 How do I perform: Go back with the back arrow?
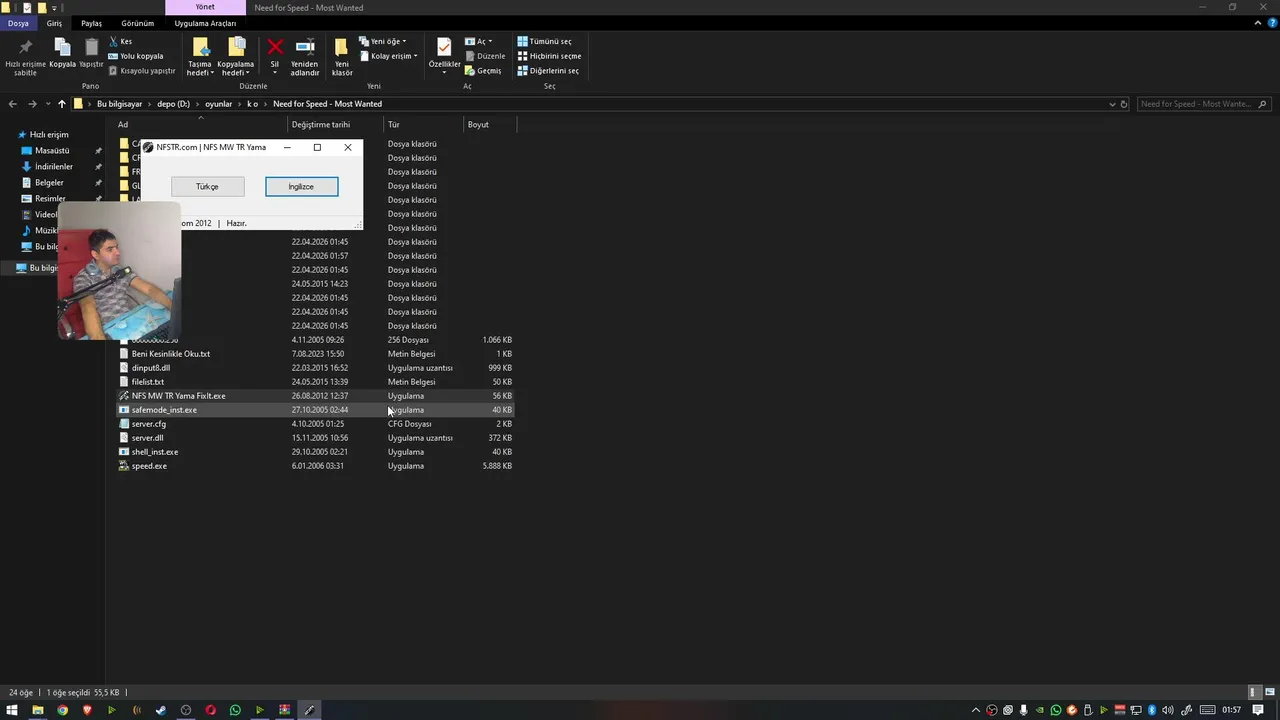[x=12, y=104]
